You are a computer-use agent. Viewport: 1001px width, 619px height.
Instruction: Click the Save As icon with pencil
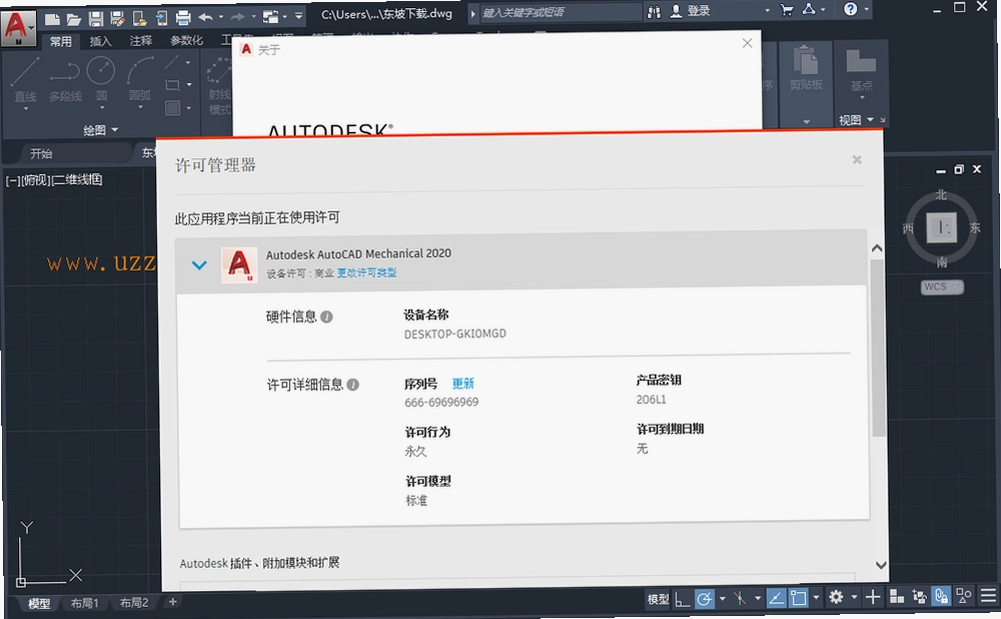117,19
